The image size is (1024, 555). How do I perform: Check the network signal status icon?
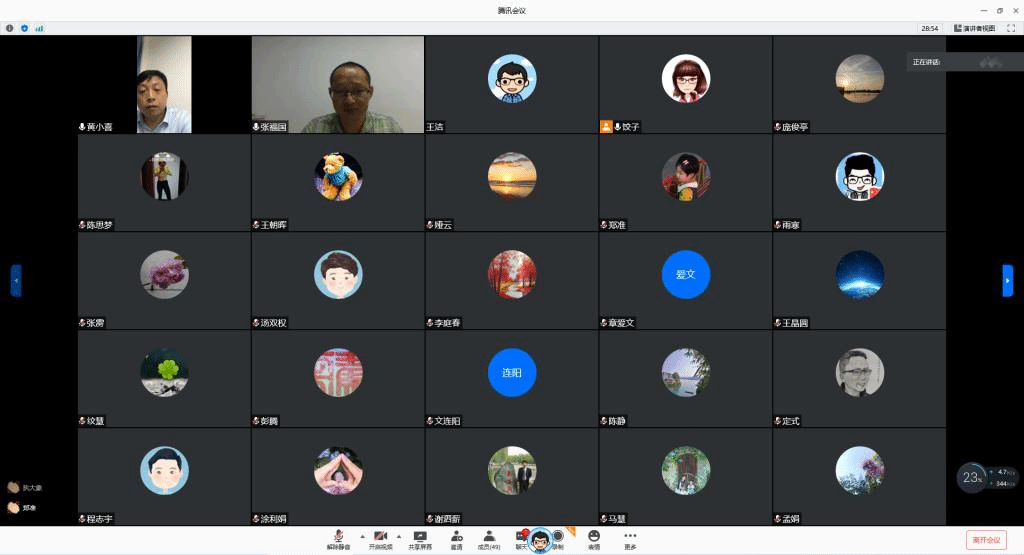tap(39, 28)
